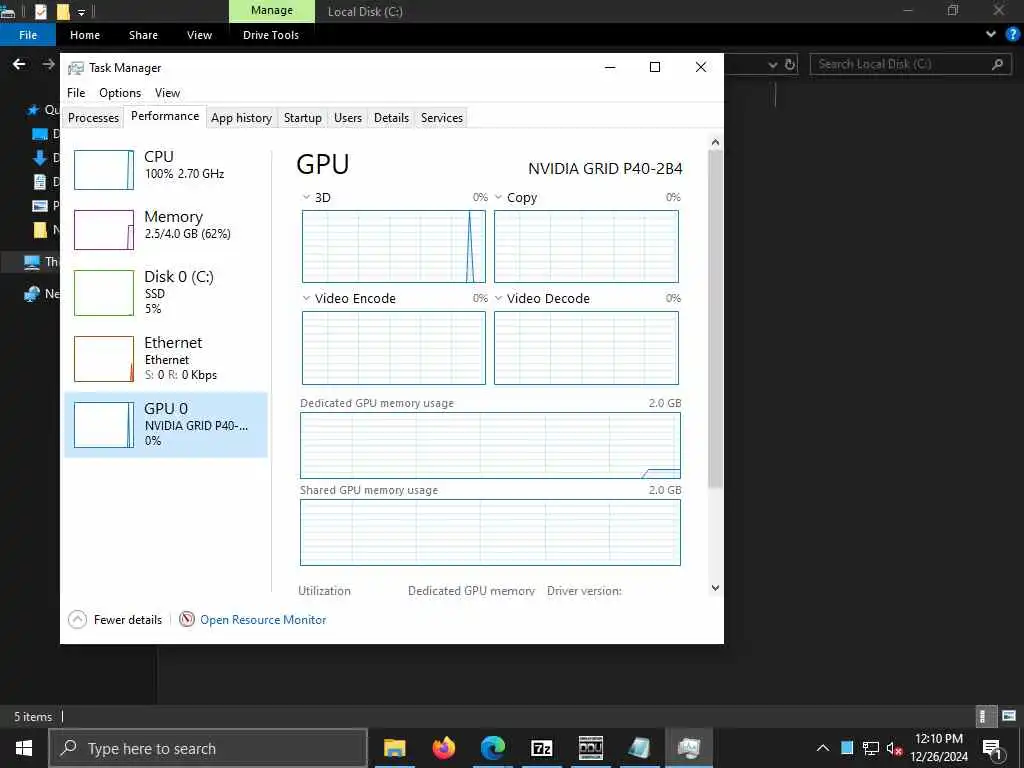Click Task Manager icon on the taskbar
The width and height of the screenshot is (1024, 768).
coord(689,748)
